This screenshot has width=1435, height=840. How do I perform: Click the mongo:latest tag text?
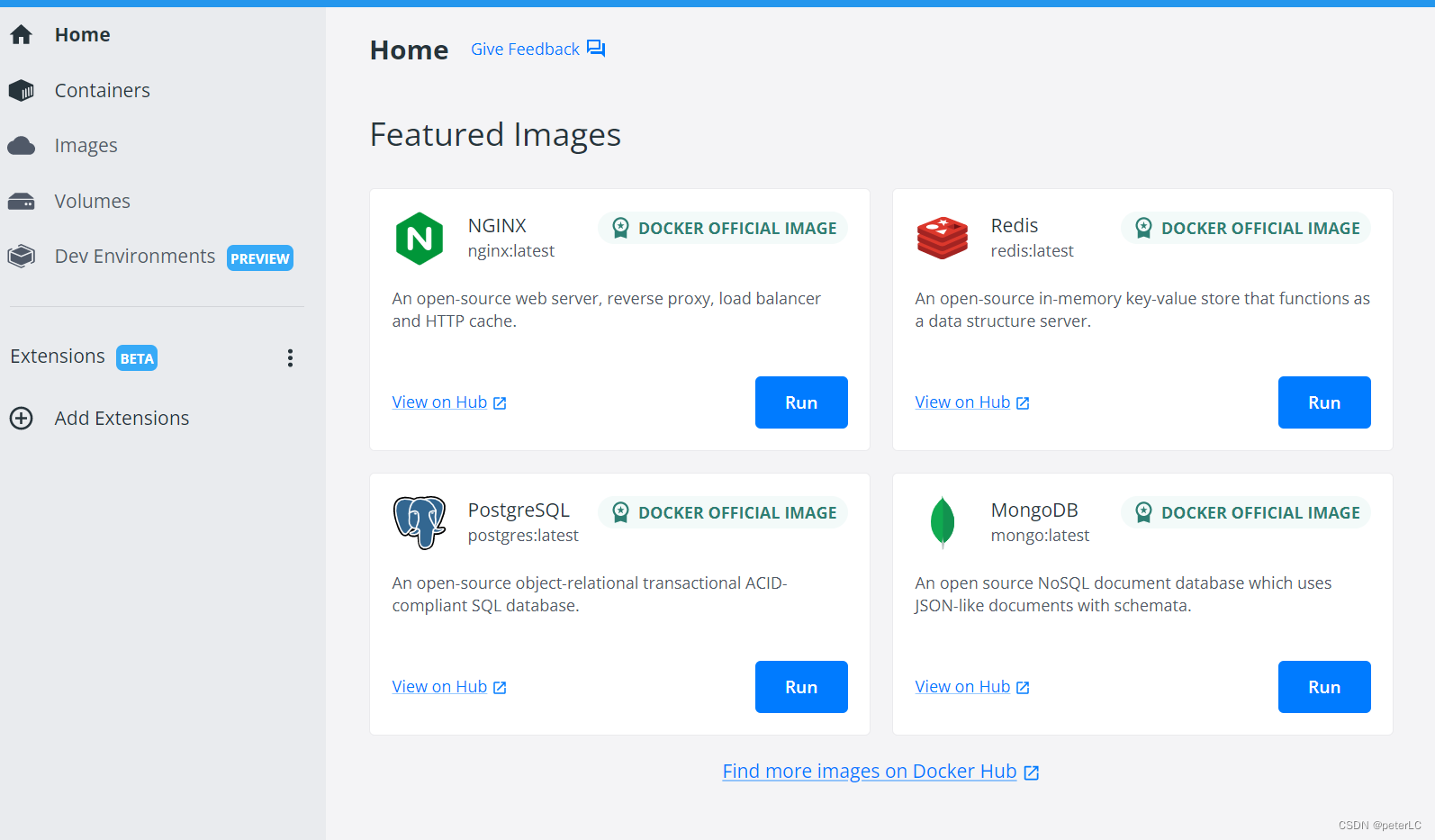[x=1040, y=536]
